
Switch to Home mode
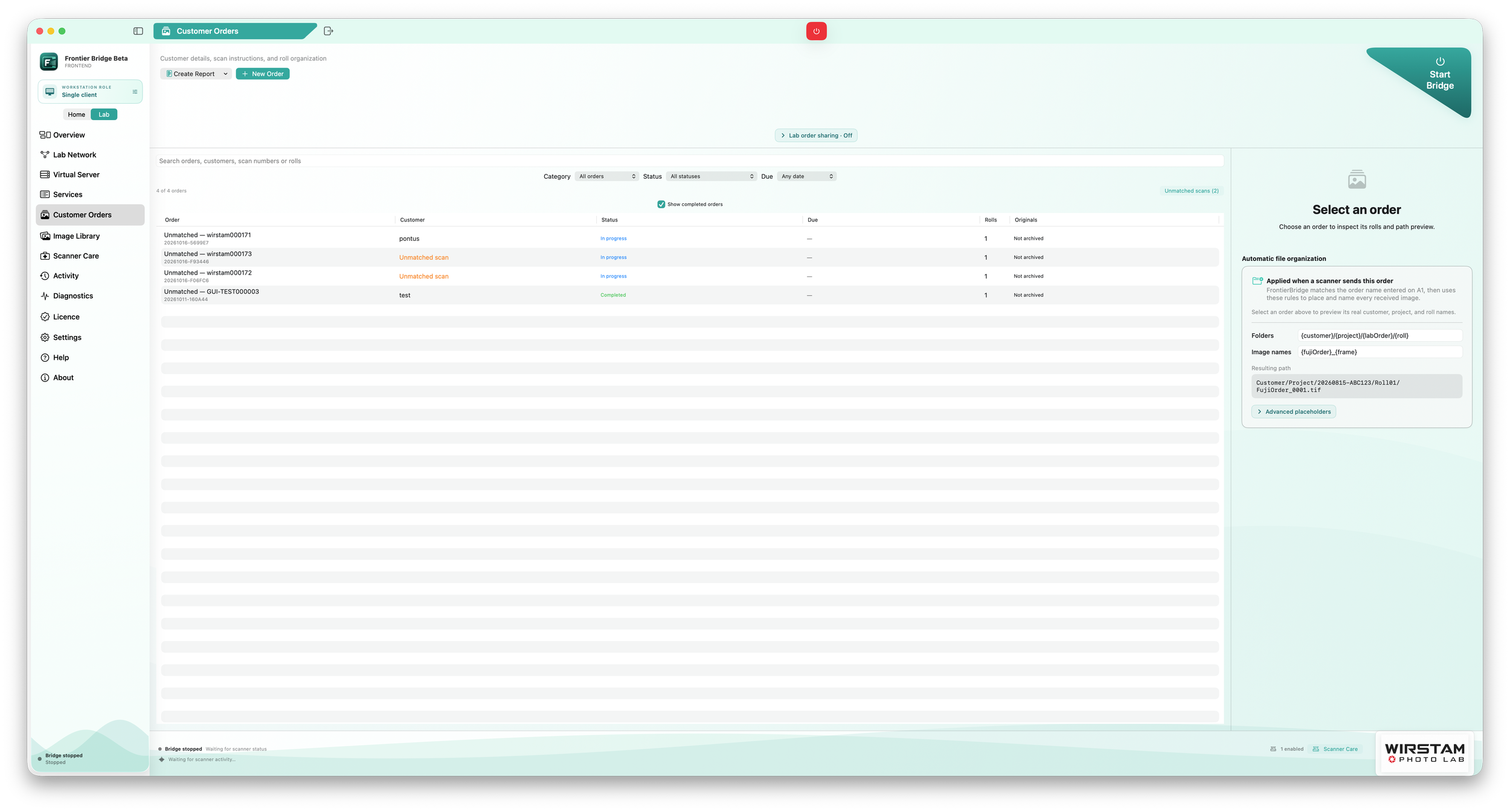[x=77, y=115]
